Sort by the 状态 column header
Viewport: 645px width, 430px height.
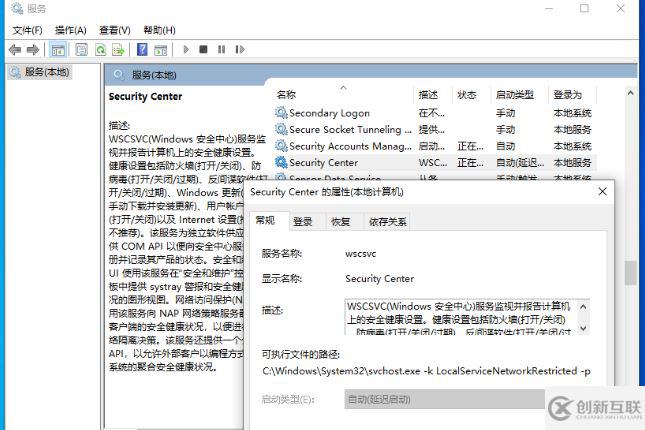[x=471, y=95]
